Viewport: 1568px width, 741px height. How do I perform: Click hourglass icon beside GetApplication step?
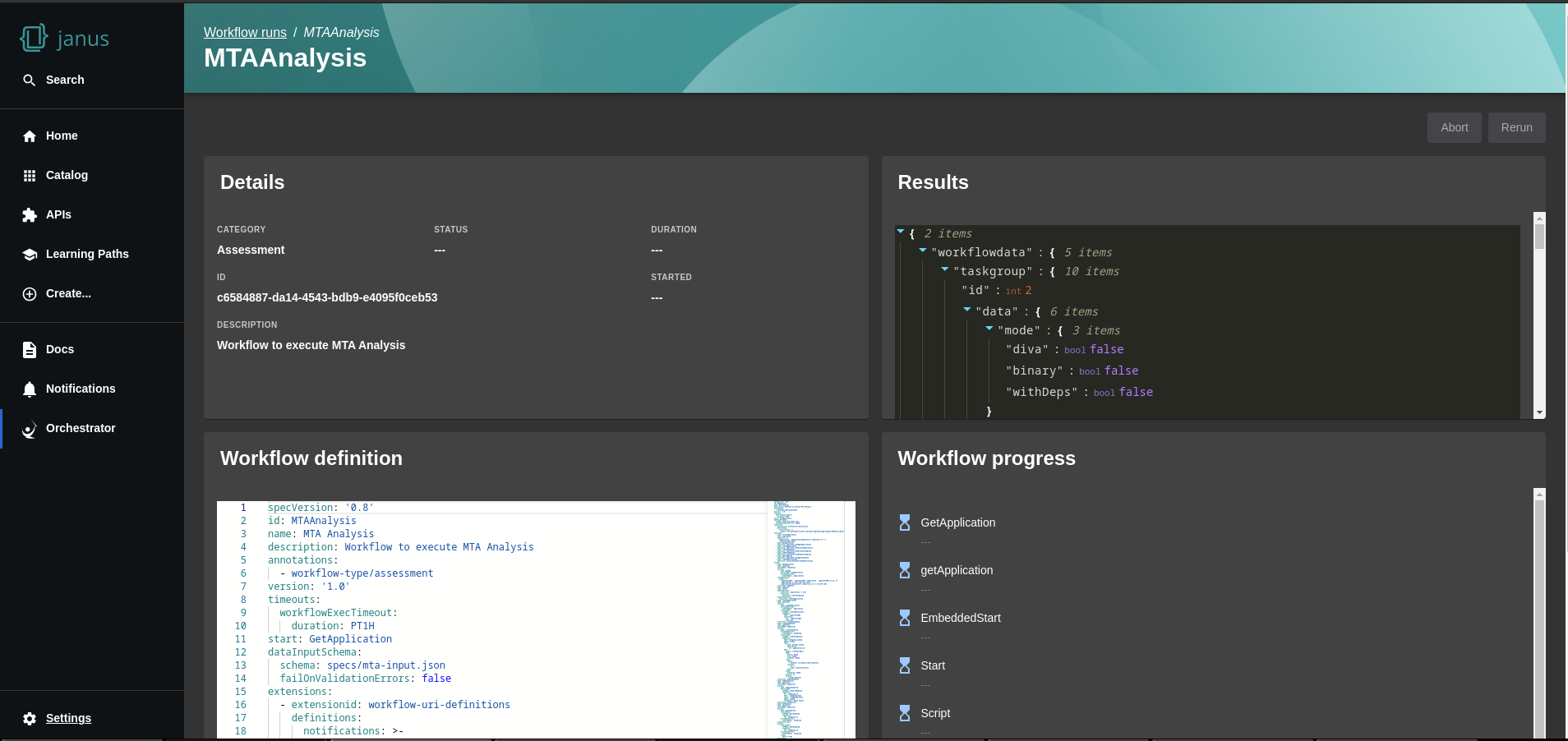coord(905,522)
